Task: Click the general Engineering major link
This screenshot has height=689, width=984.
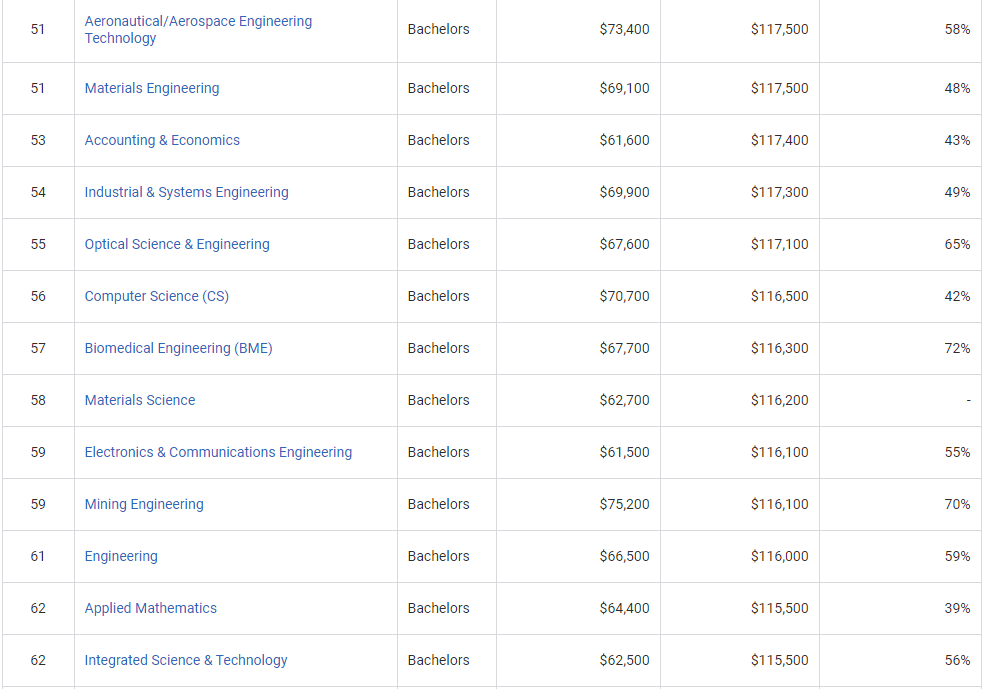Action: click(121, 556)
